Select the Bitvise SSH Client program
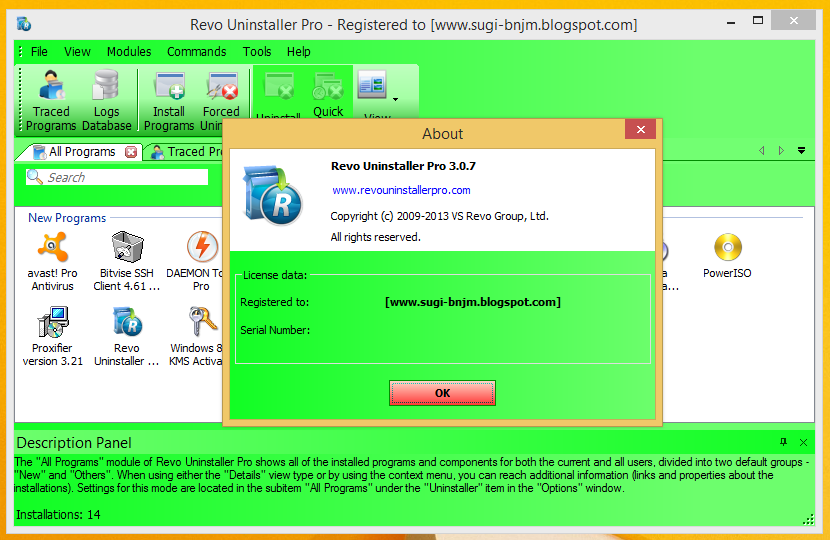The width and height of the screenshot is (830, 540). pyautogui.click(x=127, y=261)
